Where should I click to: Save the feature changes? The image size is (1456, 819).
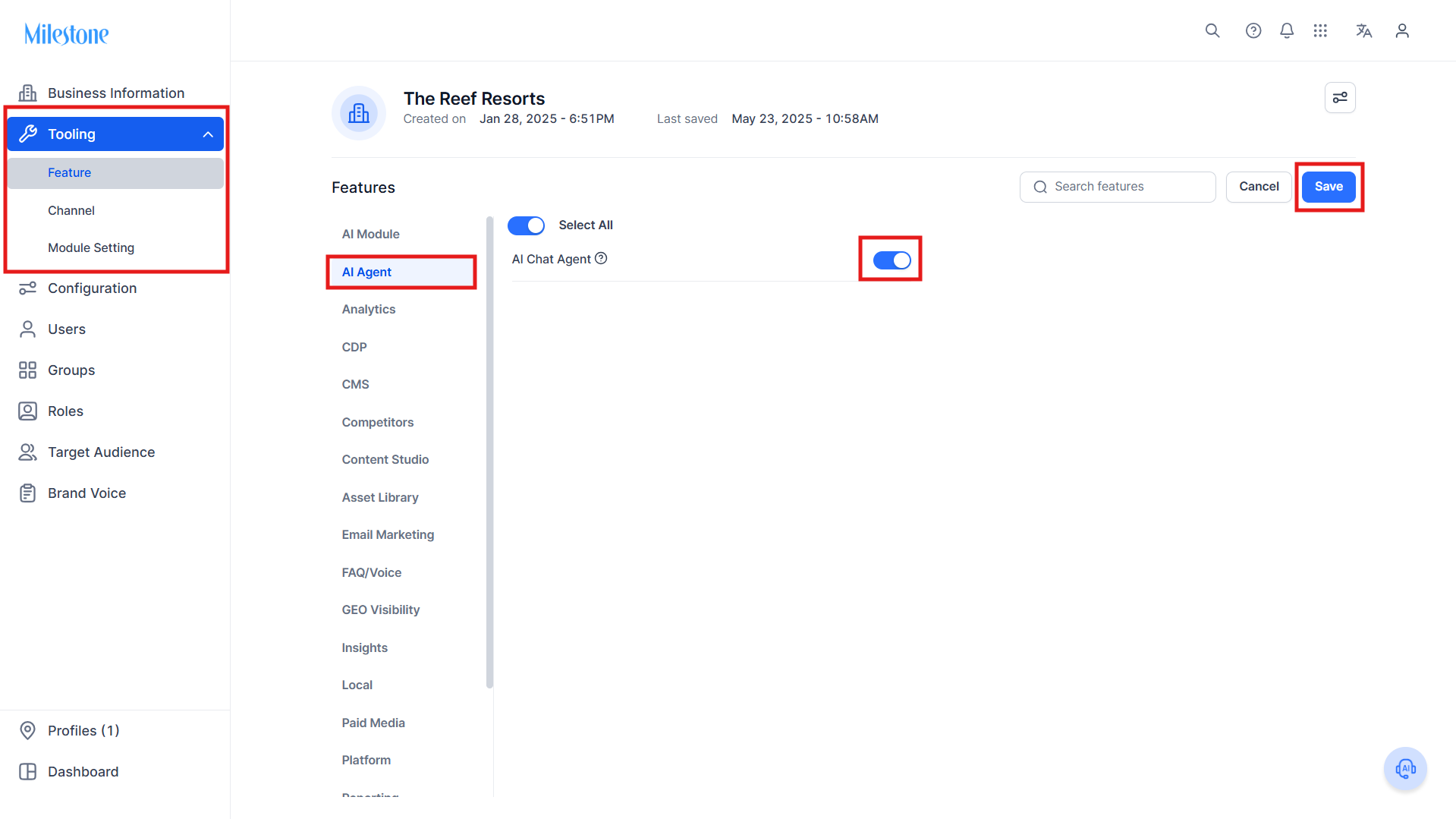pyautogui.click(x=1329, y=187)
